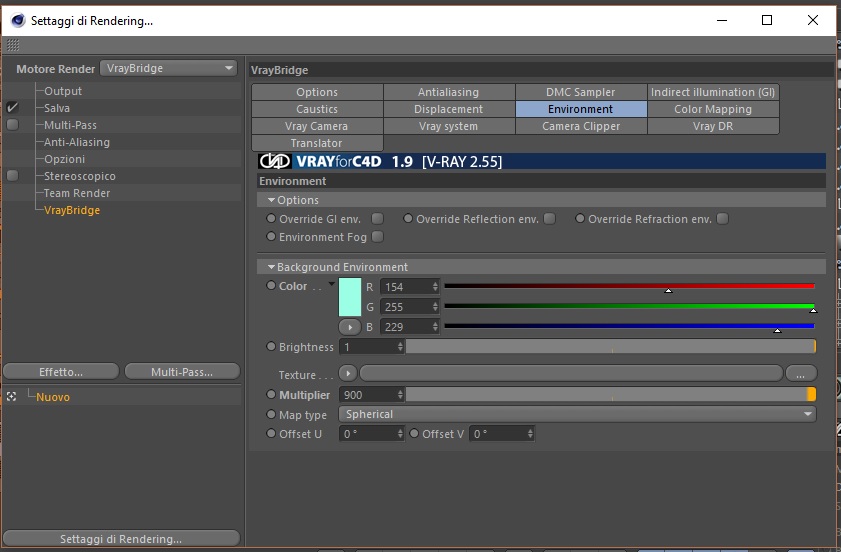Open the Indirect illumination (GI) tab
The width and height of the screenshot is (841, 552).
[x=713, y=92]
